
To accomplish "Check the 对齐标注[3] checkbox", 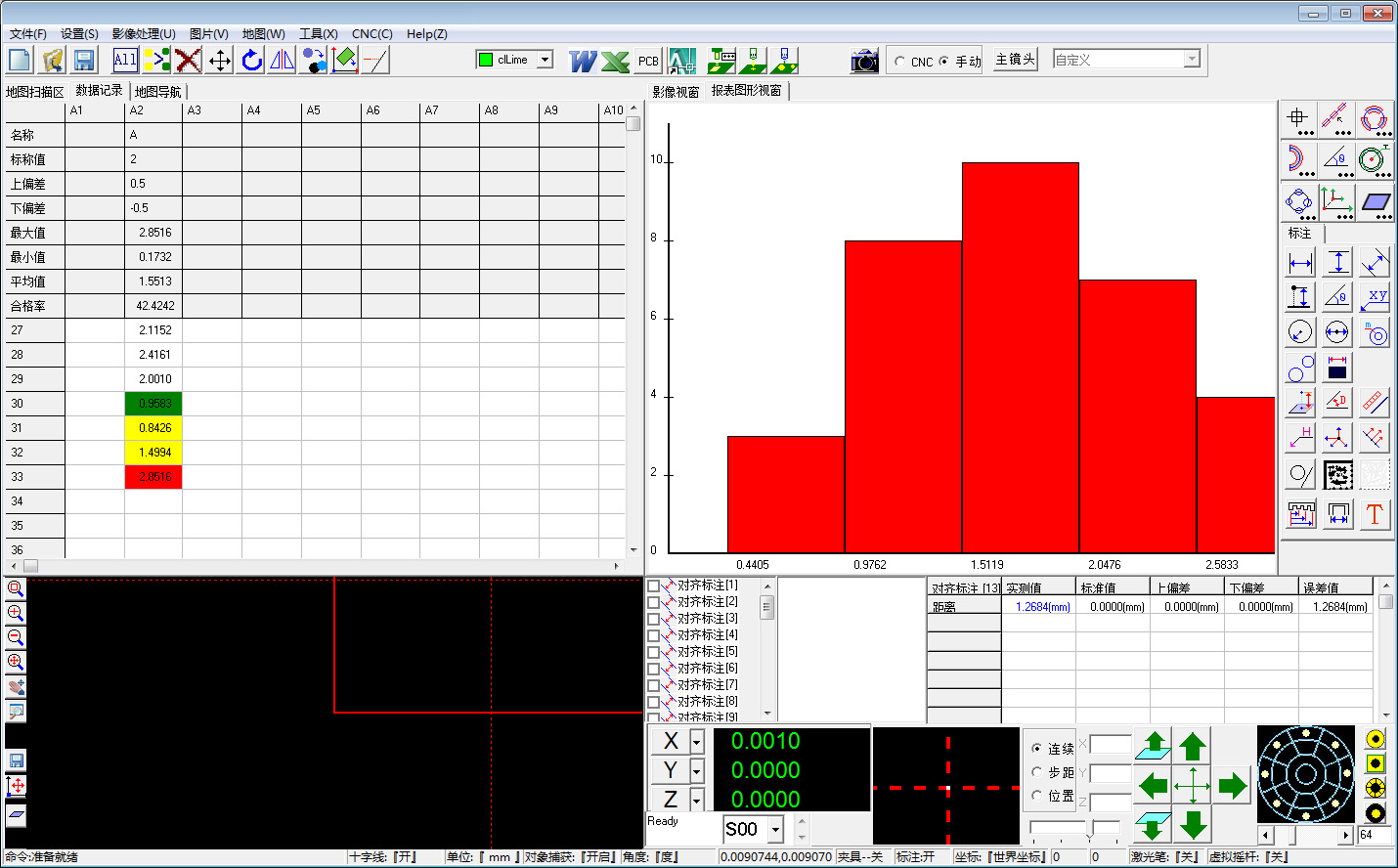I will [654, 619].
